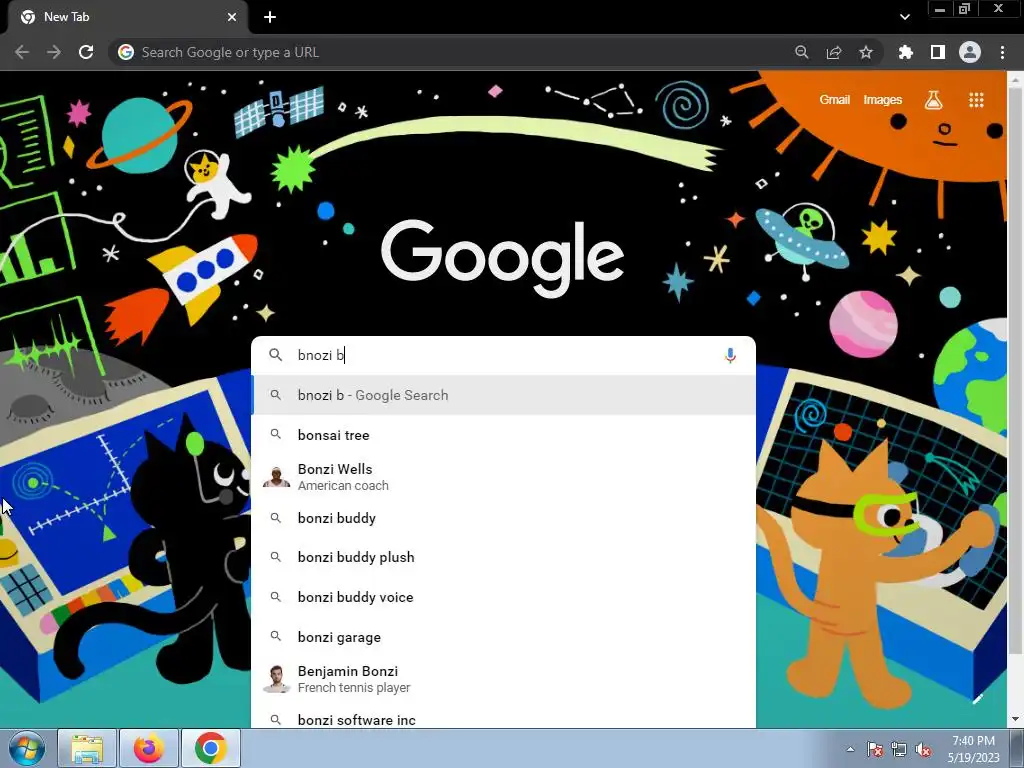This screenshot has width=1024, height=768.
Task: Reload the page with refresh icon
Action: 86,52
